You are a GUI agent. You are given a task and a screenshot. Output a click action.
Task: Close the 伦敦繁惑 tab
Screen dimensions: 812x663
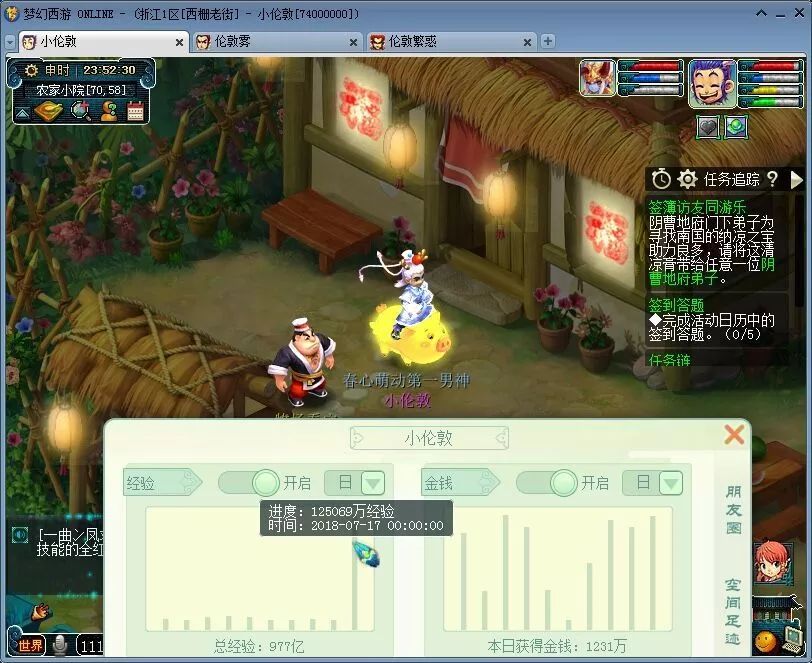527,42
